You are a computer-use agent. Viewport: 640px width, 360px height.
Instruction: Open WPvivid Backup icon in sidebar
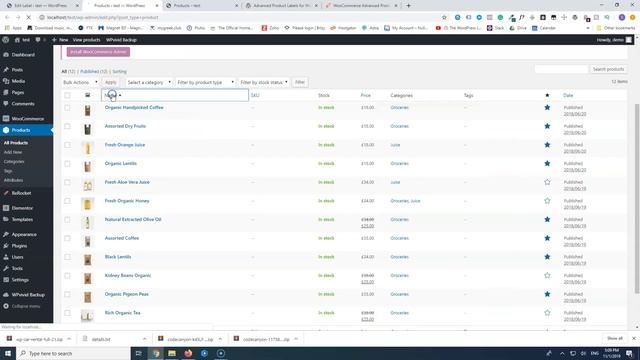tap(6, 295)
